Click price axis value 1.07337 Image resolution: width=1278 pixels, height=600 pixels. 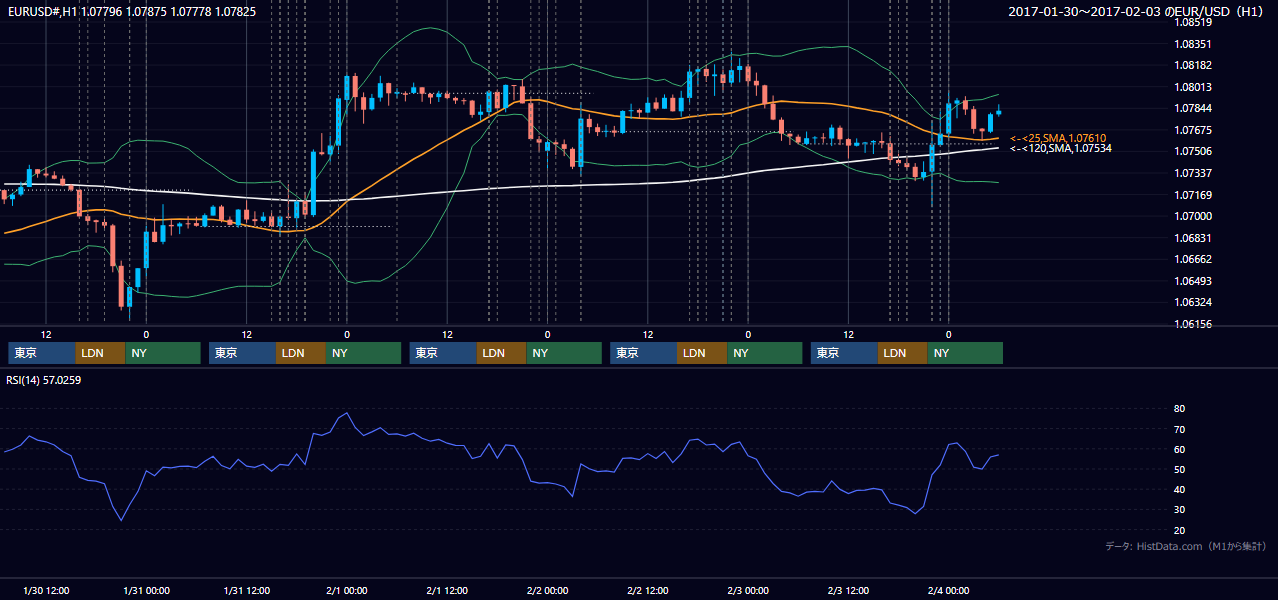pos(1193,173)
